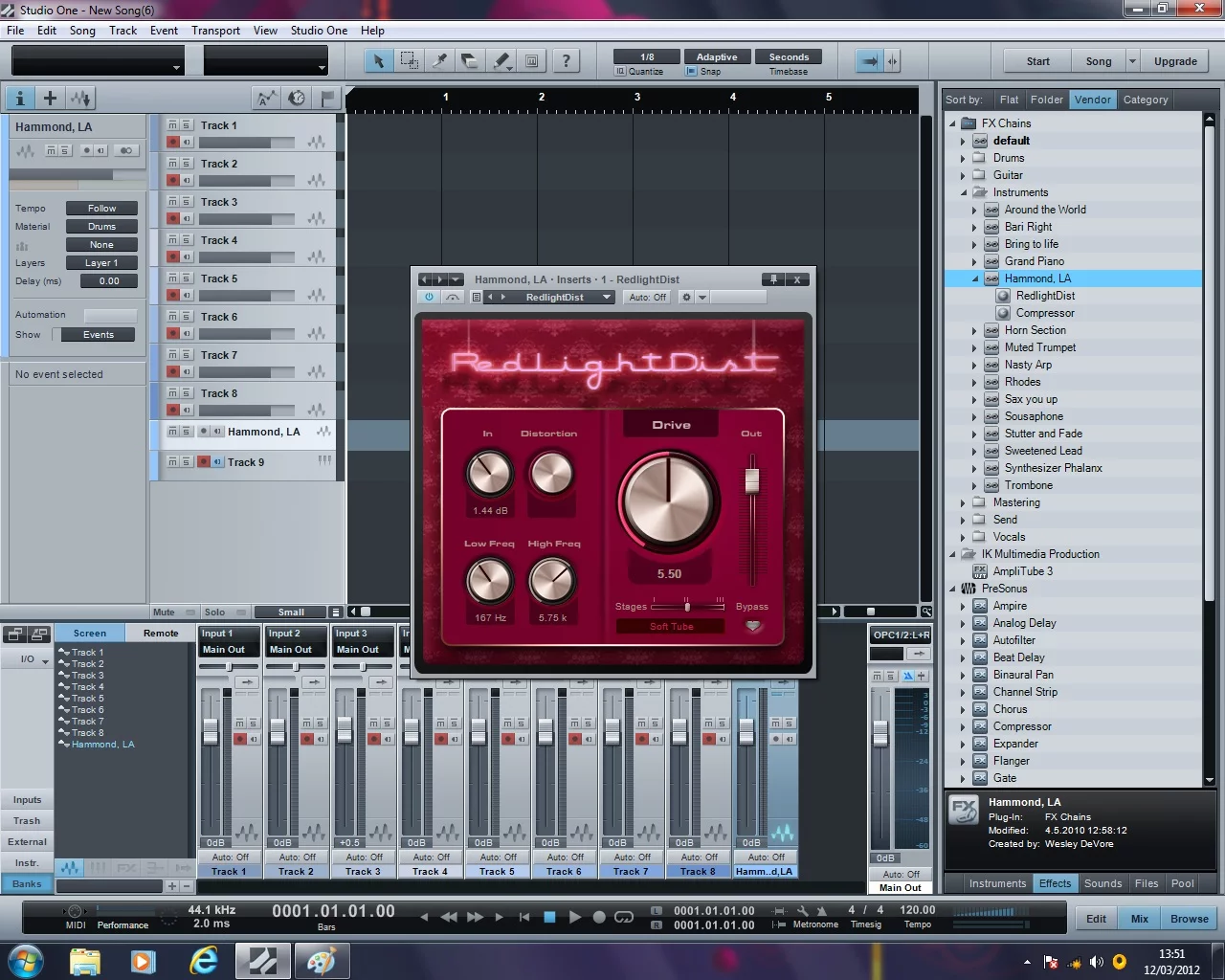Click the pin icon on the RedlightDist window
Viewport: 1225px width, 980px height.
[x=774, y=279]
